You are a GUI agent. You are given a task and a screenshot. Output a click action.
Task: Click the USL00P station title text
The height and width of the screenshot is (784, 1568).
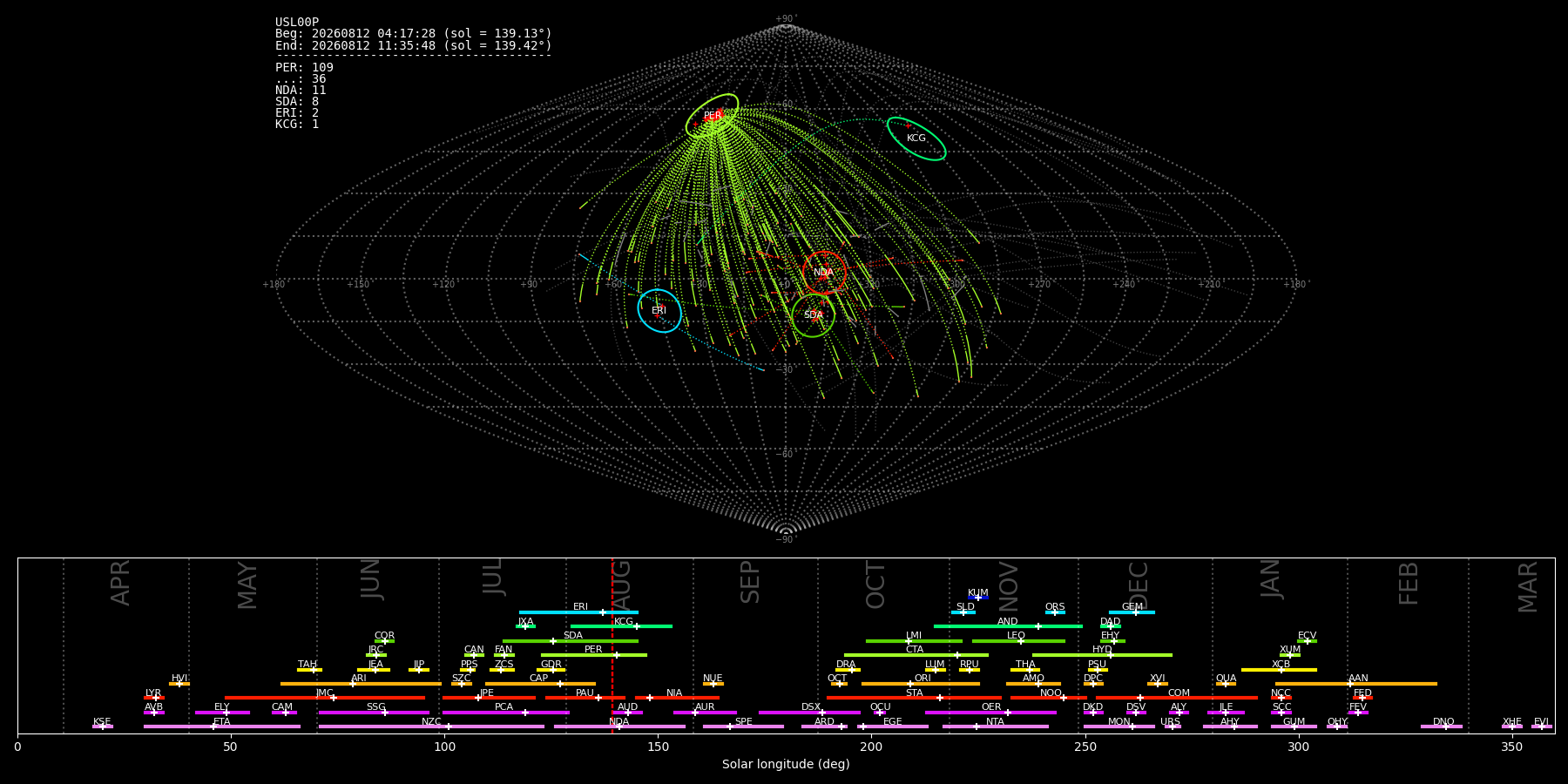(x=297, y=23)
